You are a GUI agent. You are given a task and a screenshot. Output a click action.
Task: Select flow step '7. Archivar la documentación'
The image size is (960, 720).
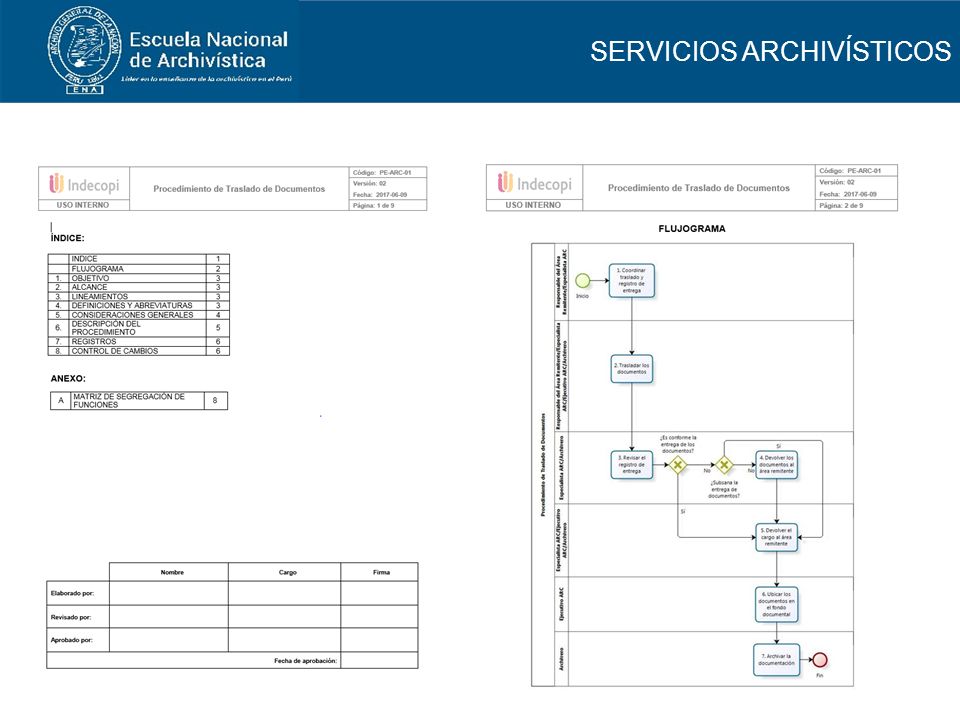[x=776, y=659]
